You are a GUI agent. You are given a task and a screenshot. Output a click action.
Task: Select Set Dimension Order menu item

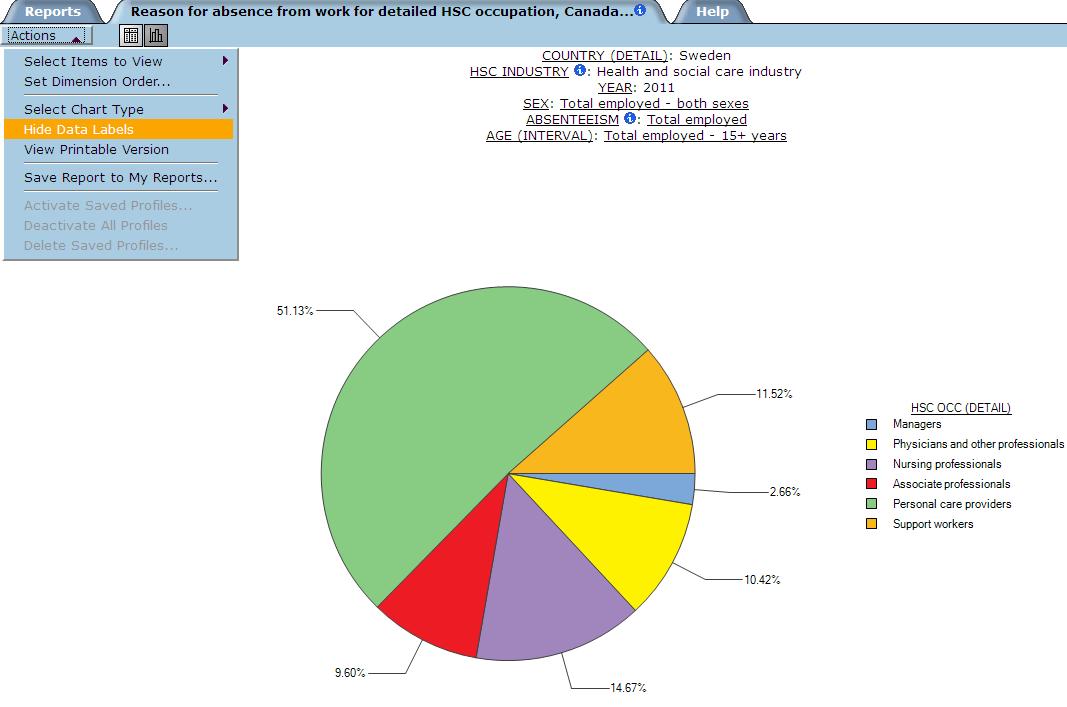(97, 82)
